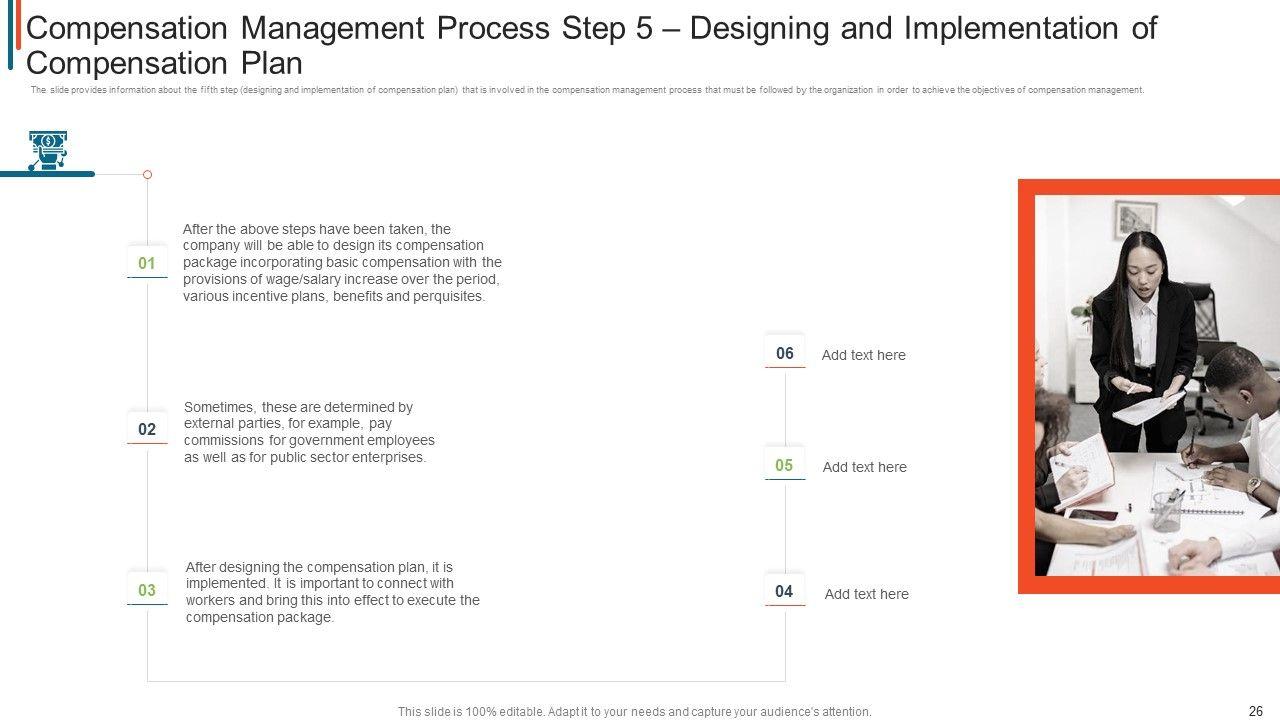Select the step 01 paragraph about compensation package
1280x720 pixels.
click(x=342, y=263)
